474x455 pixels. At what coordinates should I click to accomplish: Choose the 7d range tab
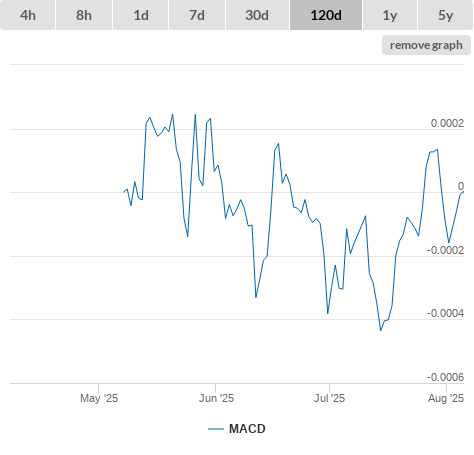point(197,15)
